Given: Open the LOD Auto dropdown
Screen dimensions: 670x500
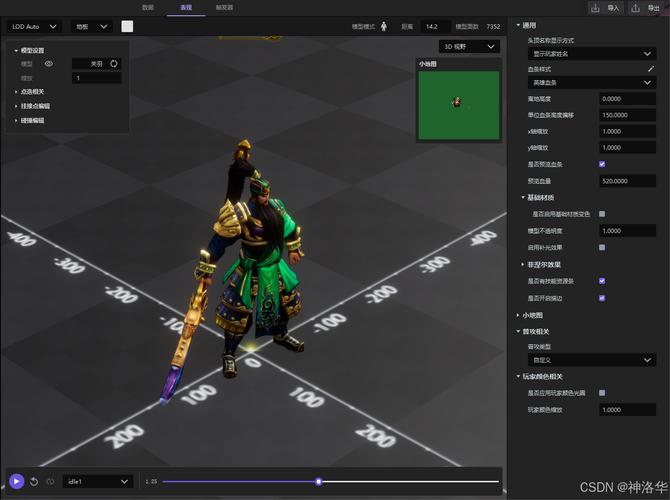Looking at the screenshot, I should click(x=34, y=26).
